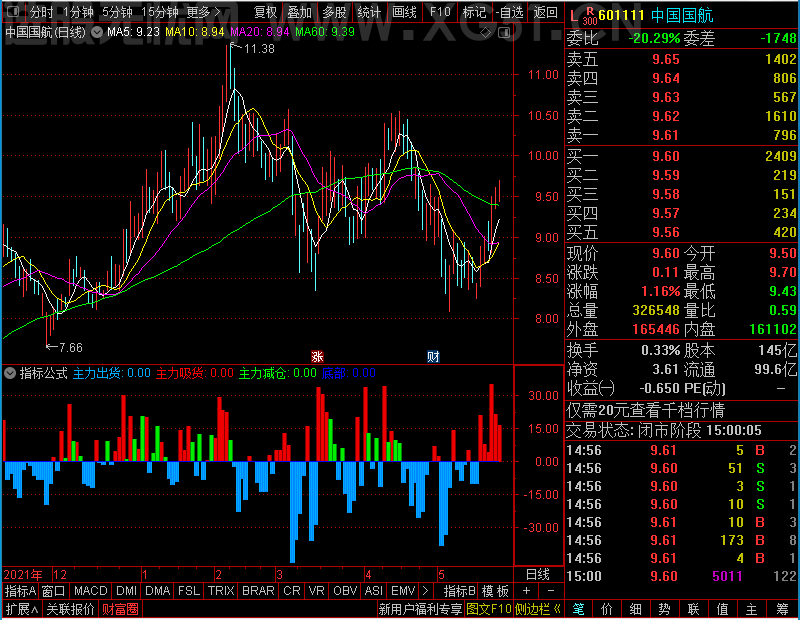Screen dimensions: 800x620
Task: Zoom in with the plus button
Action: click(x=527, y=591)
